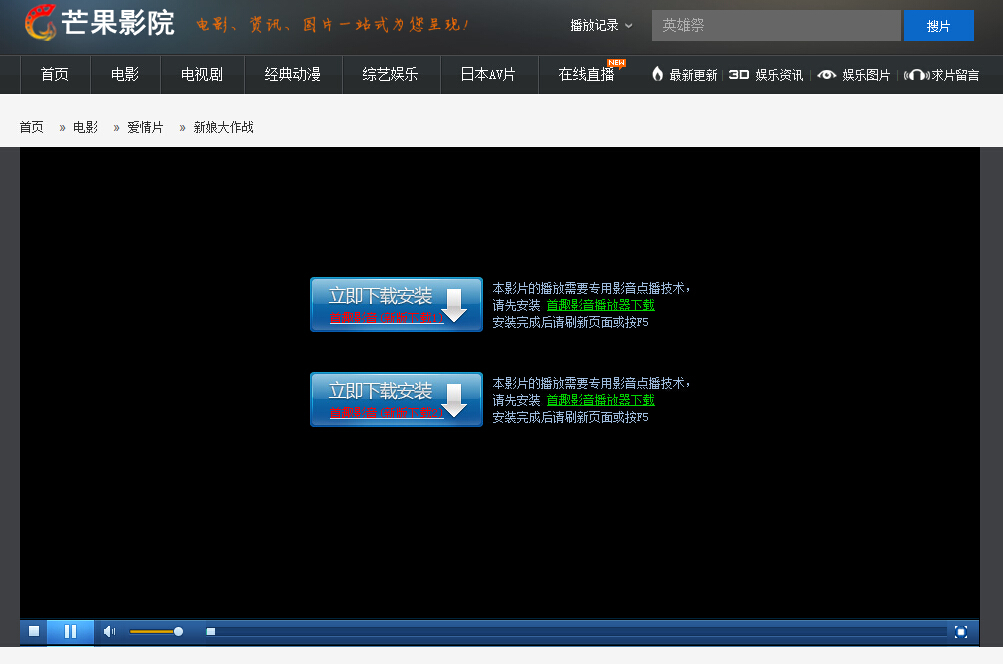Click the 芒果影院 logo
Screen dimensions: 1003x664
click(x=95, y=23)
